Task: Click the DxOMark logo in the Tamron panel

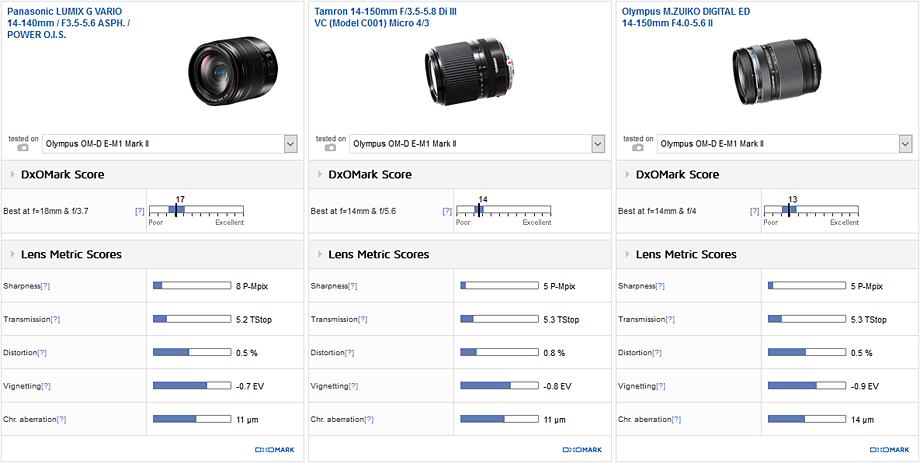Action: [582, 450]
